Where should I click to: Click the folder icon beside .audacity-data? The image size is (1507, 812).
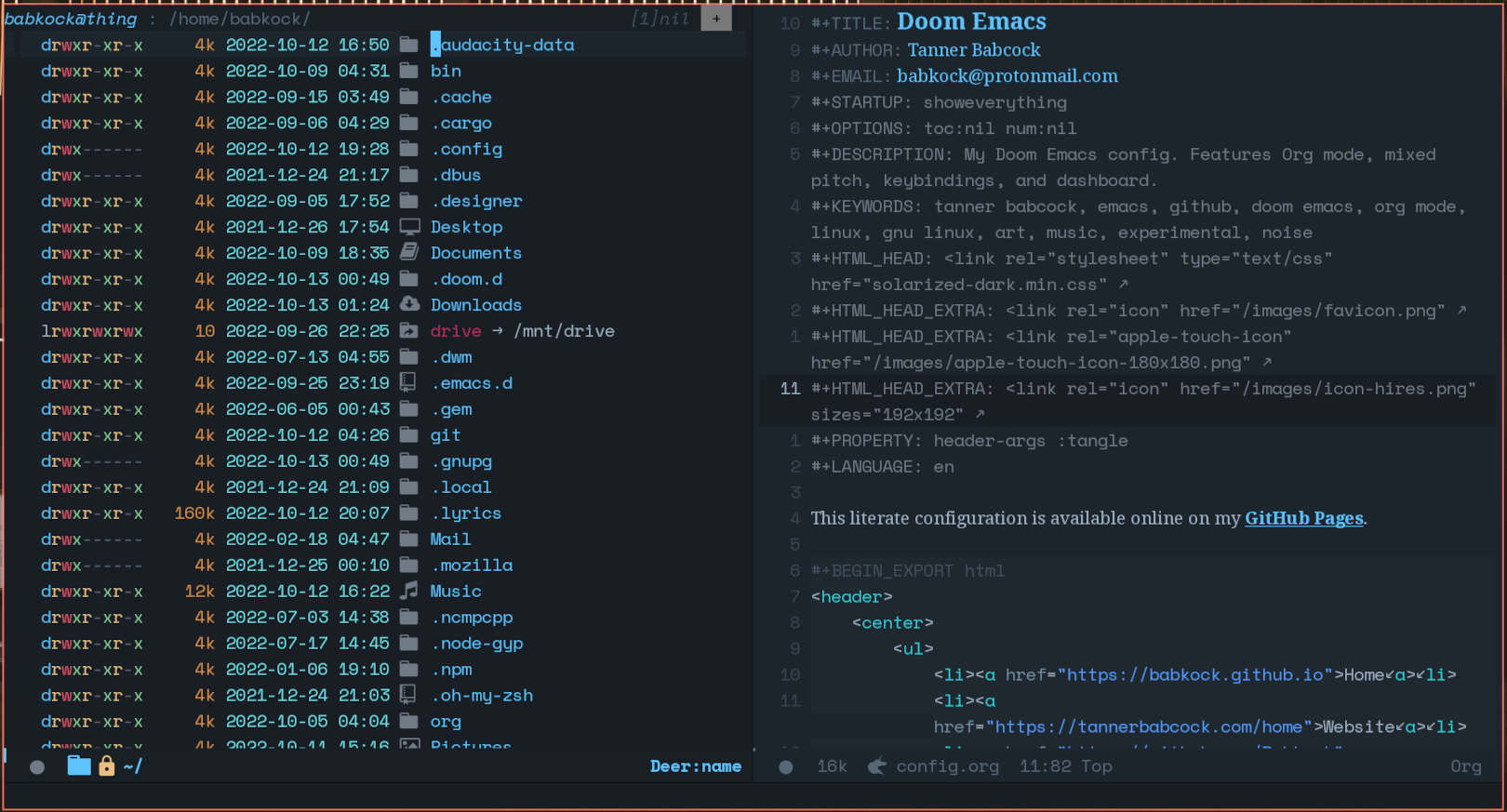(x=408, y=45)
